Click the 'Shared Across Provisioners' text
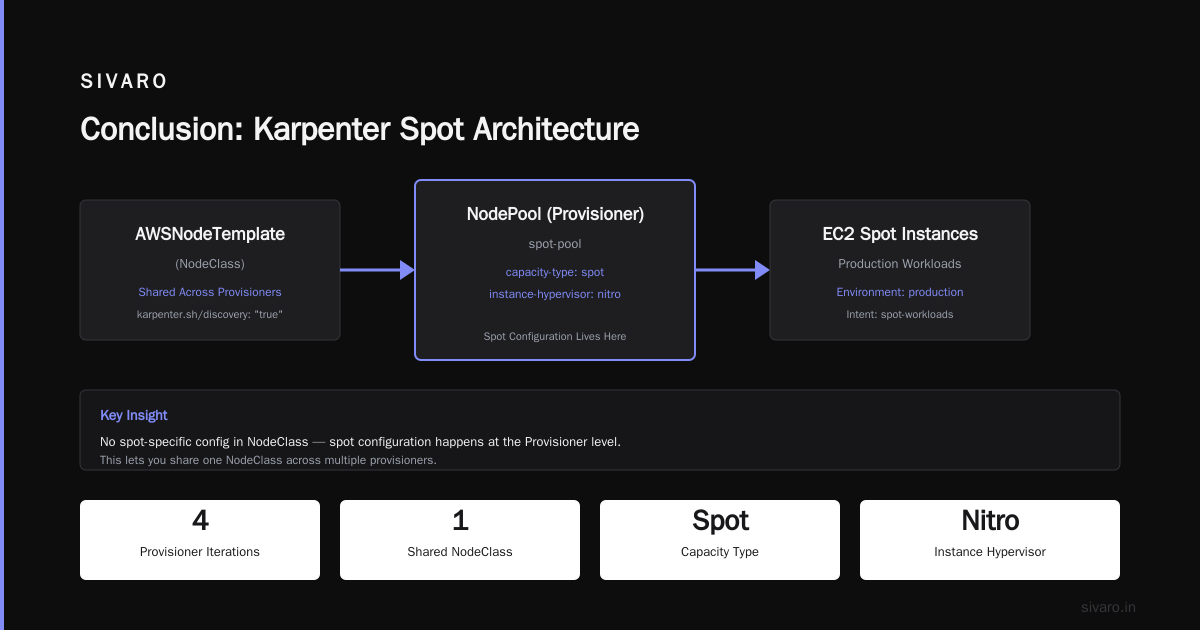The width and height of the screenshot is (1200, 630). [x=210, y=292]
